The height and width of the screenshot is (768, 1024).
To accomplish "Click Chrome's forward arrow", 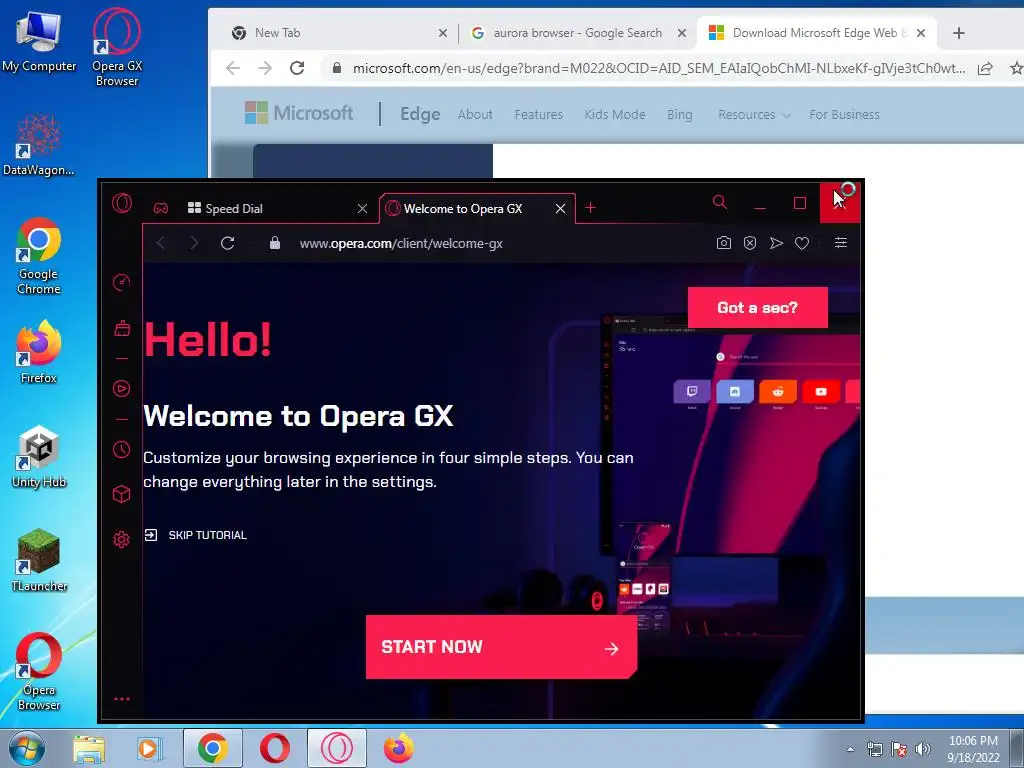I will (x=264, y=68).
